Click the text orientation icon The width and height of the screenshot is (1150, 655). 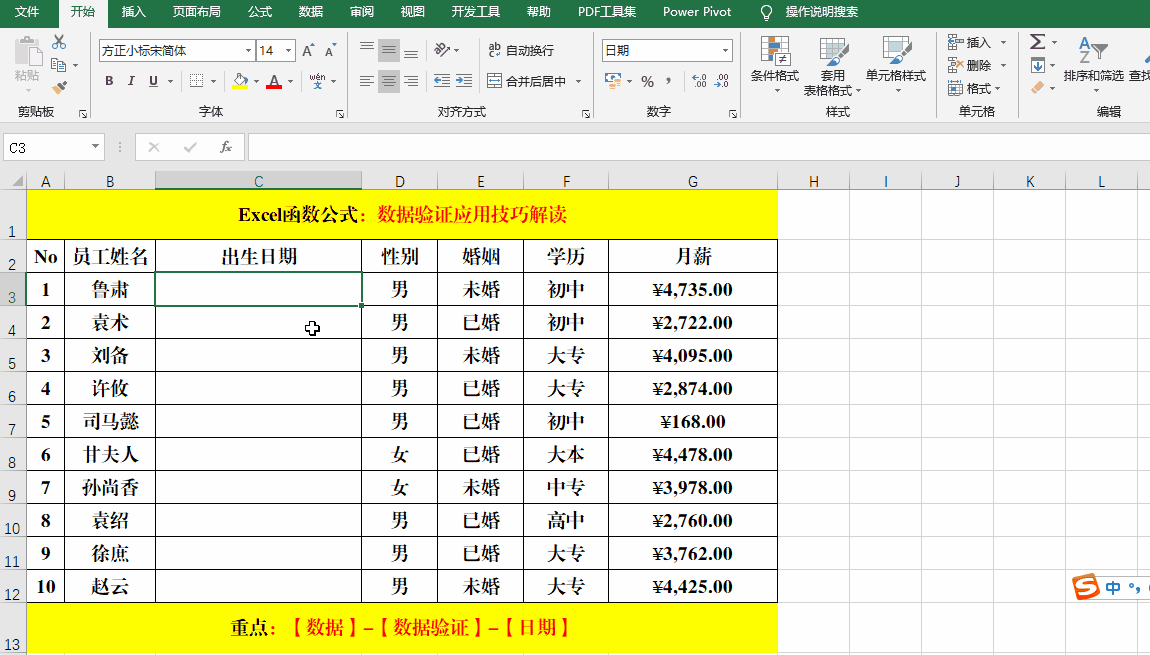442,50
